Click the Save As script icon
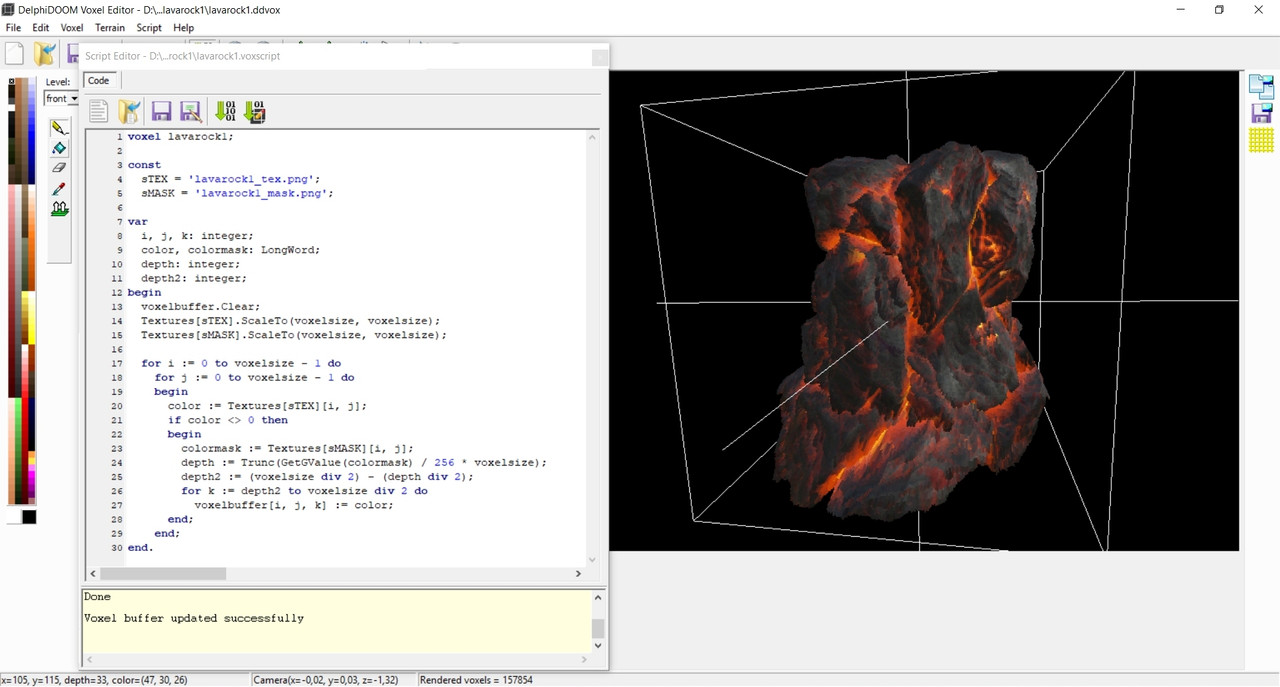 point(190,111)
